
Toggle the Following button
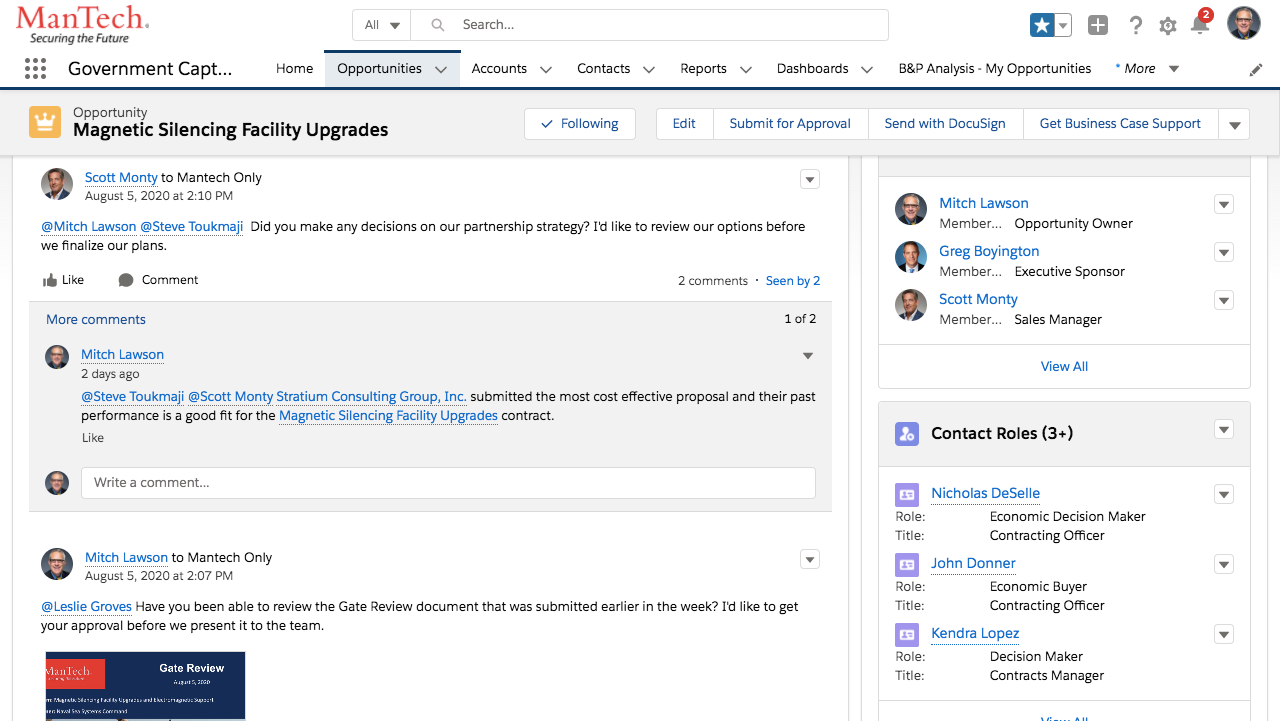[x=579, y=124]
